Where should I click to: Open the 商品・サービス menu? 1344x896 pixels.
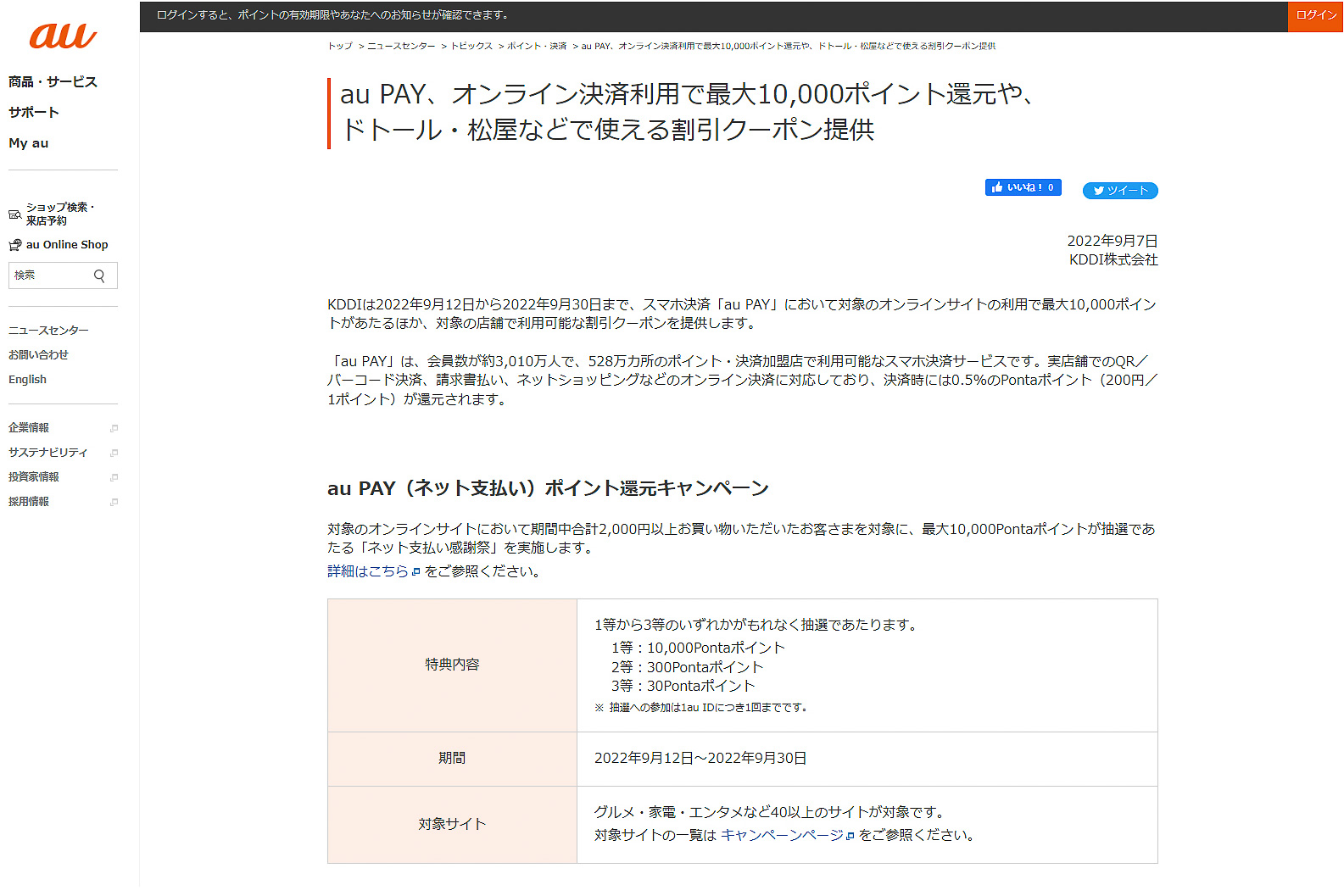click(53, 81)
